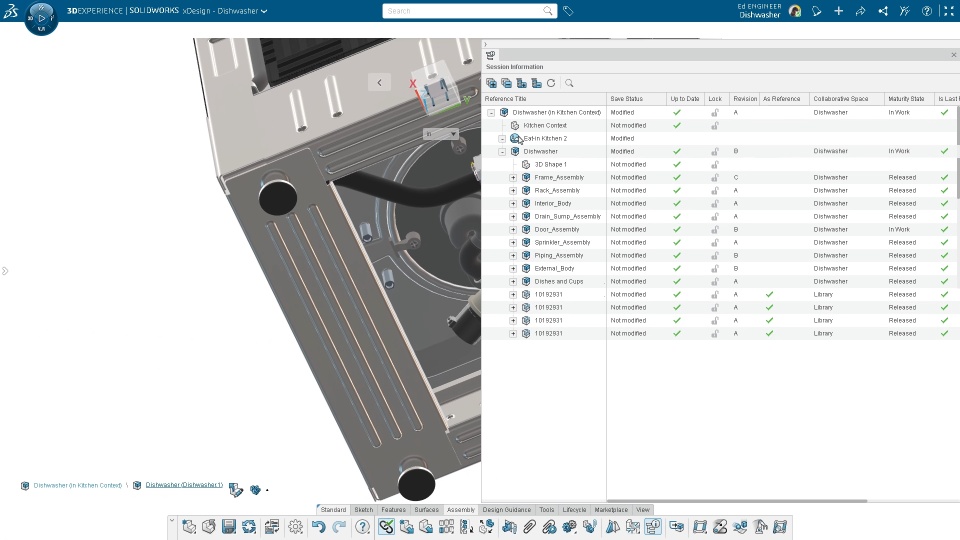
Task: Toggle lock for Kitchen Context row
Action: (x=714, y=126)
